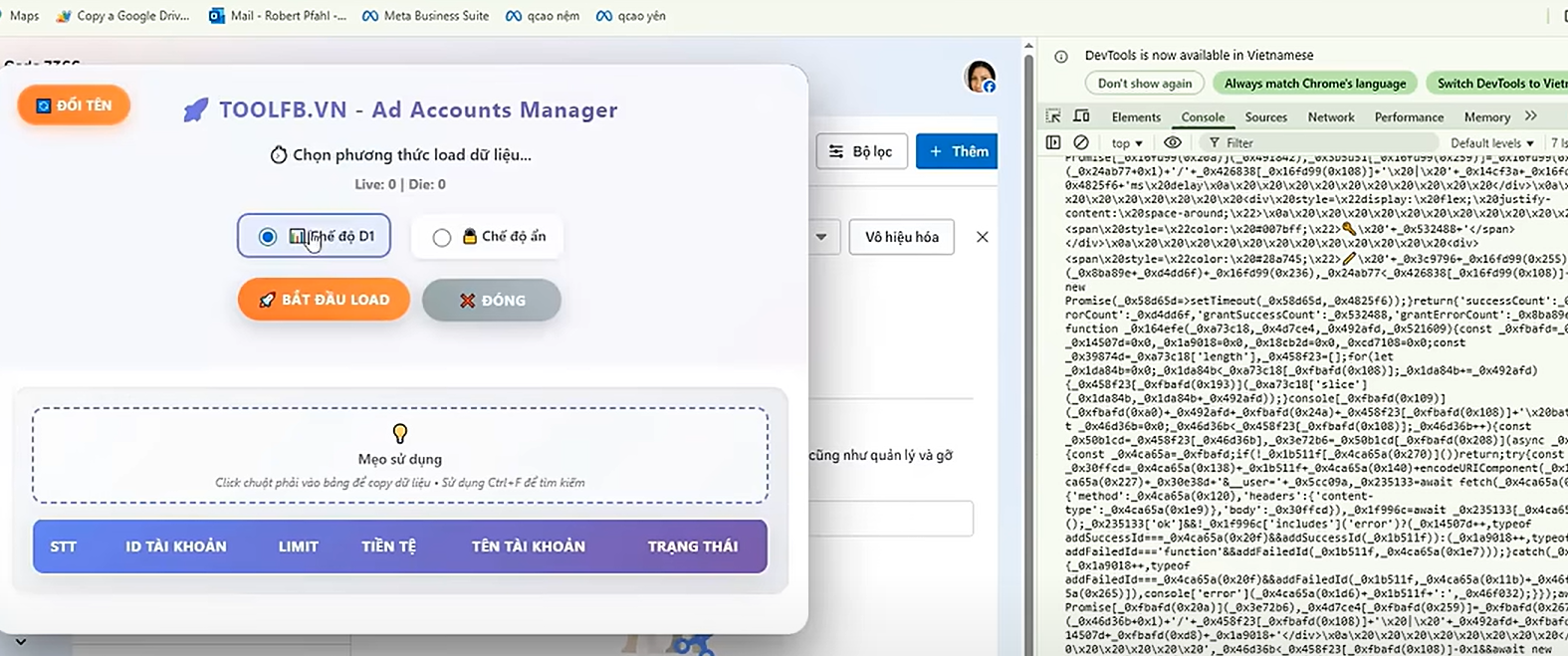The image size is (1568, 656).
Task: Expand more DevTools tabs chevron
Action: (x=1531, y=116)
